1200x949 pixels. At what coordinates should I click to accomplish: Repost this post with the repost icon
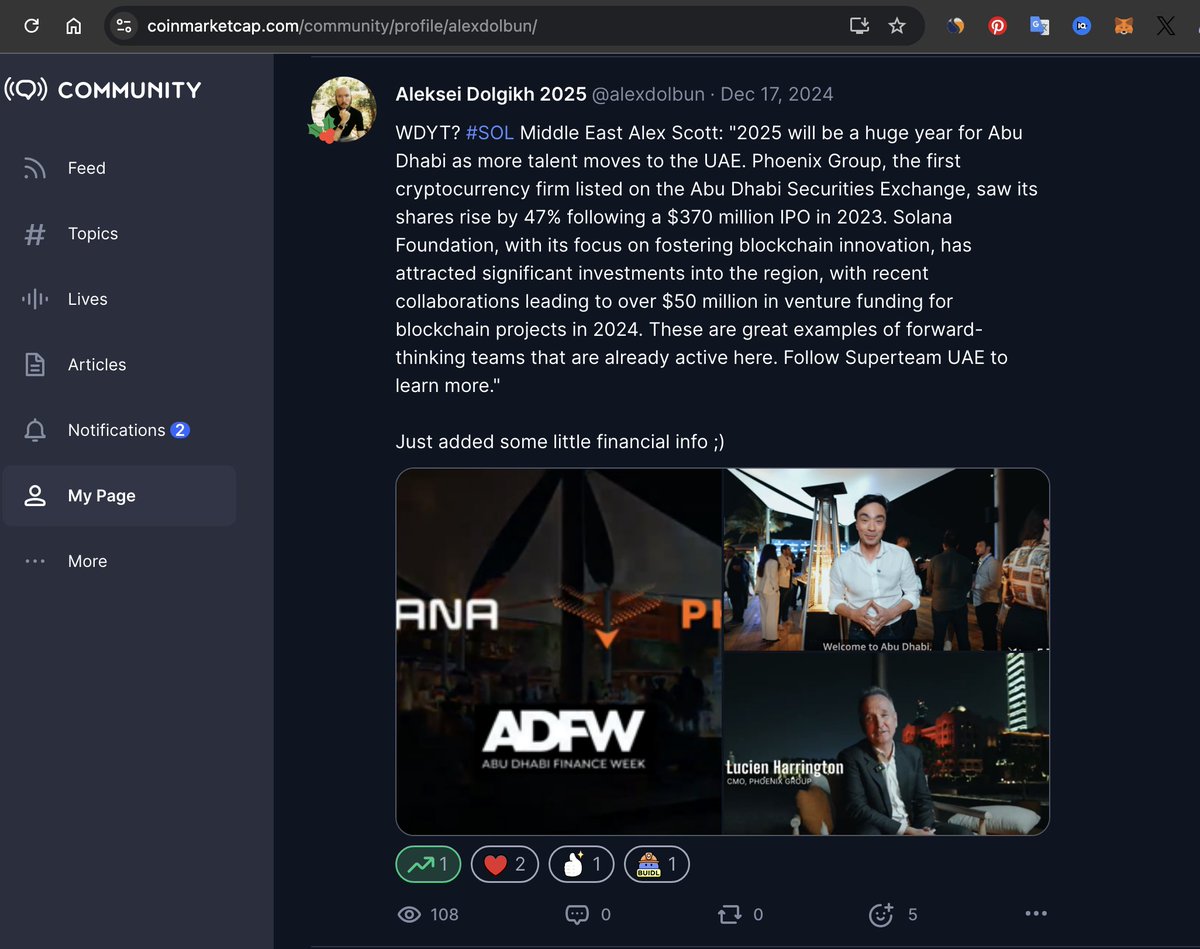[729, 914]
